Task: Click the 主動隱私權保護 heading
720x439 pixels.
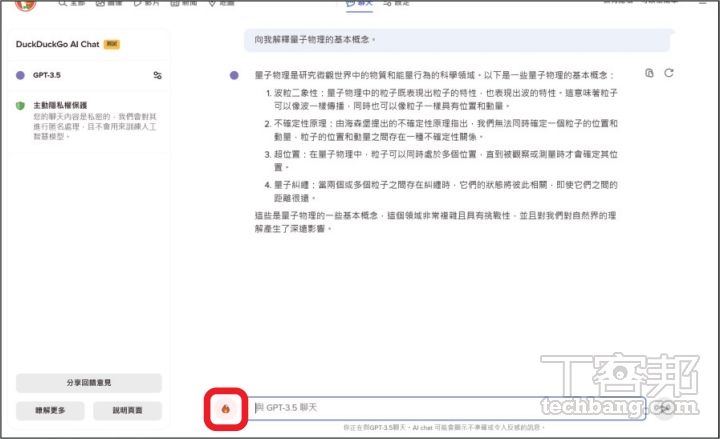Action: point(60,106)
